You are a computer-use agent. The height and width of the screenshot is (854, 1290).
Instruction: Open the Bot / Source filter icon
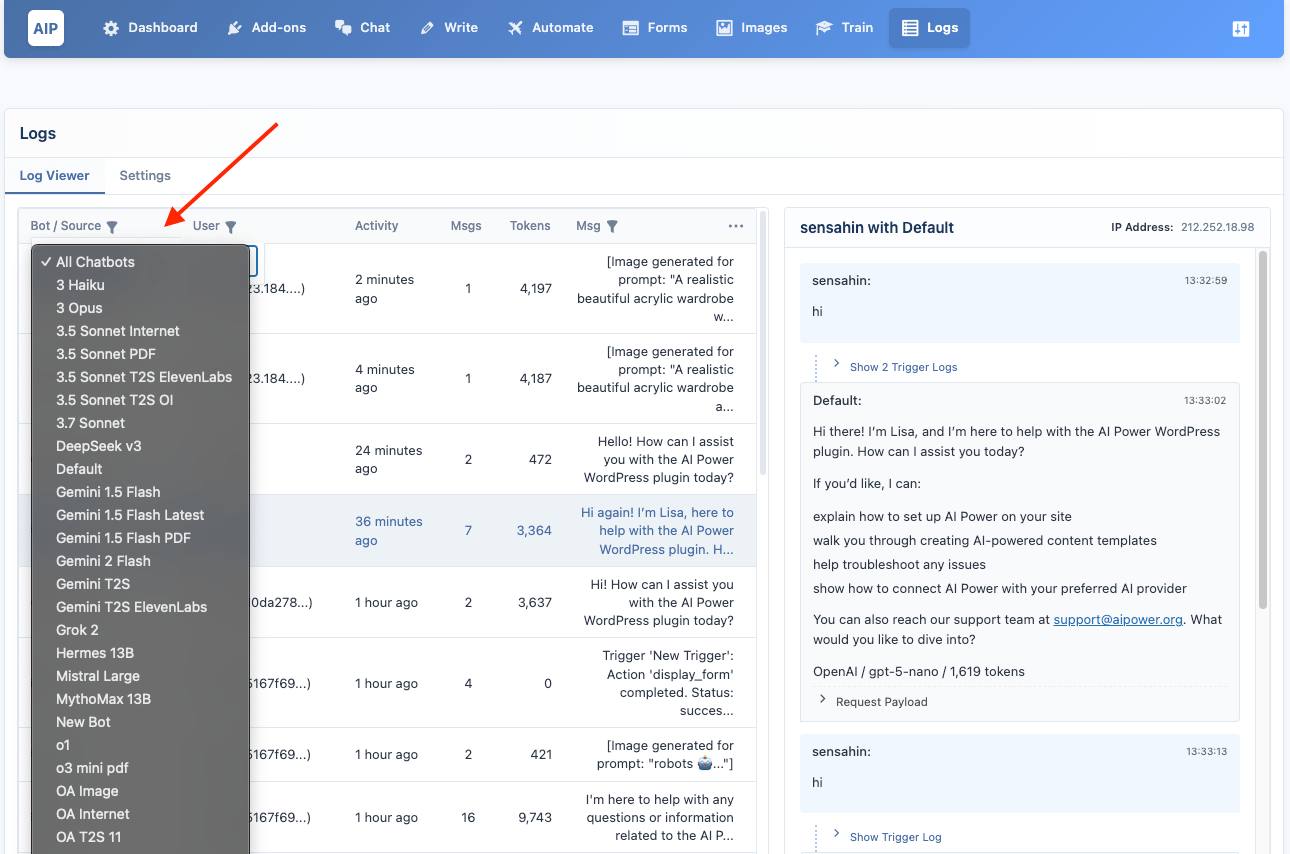tap(112, 227)
